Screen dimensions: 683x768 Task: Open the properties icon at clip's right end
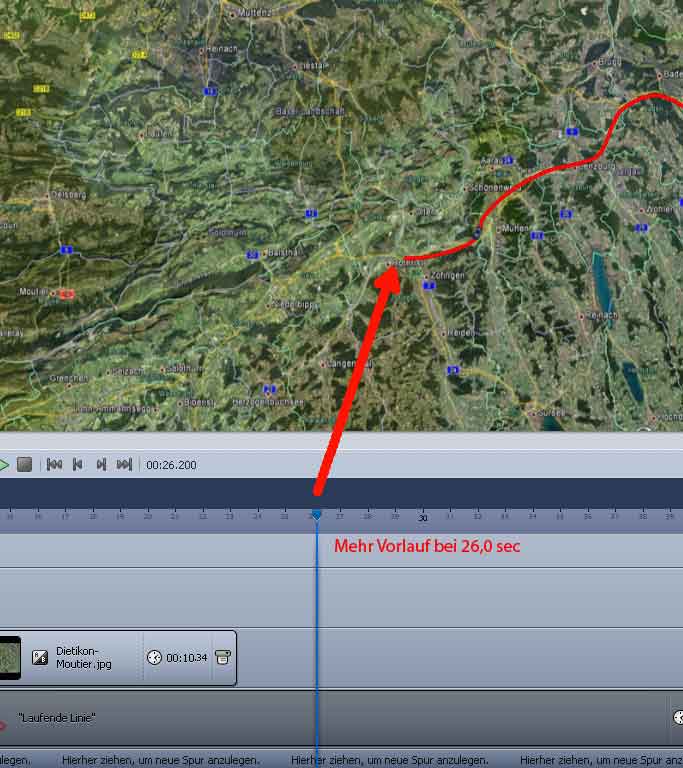(x=224, y=657)
